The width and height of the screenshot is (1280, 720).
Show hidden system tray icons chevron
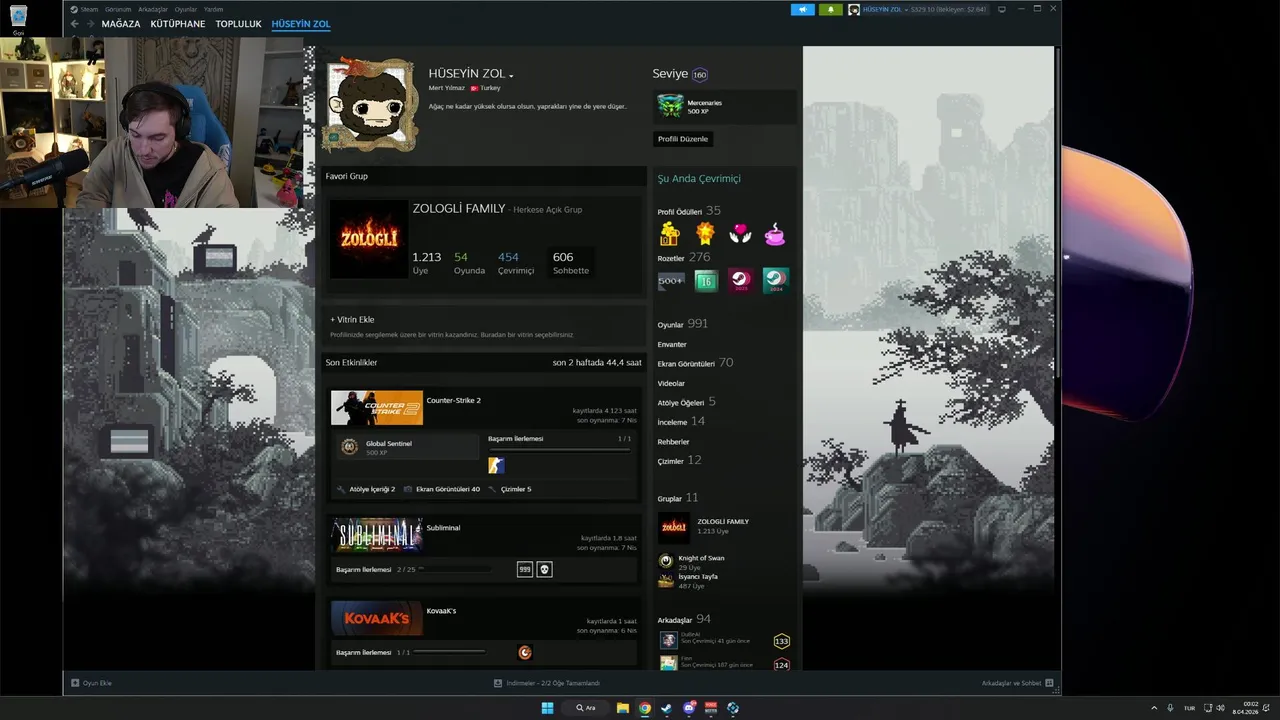[x=1154, y=708]
